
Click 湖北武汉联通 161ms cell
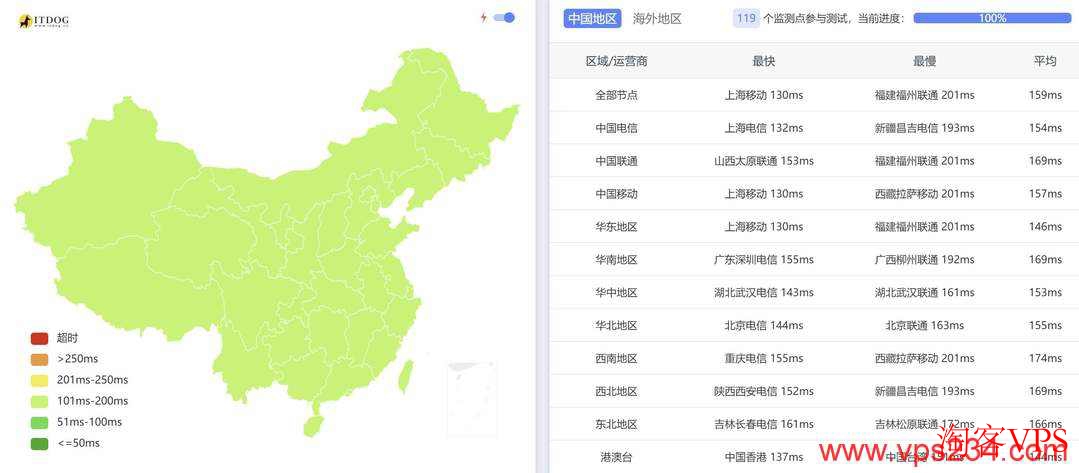point(924,293)
